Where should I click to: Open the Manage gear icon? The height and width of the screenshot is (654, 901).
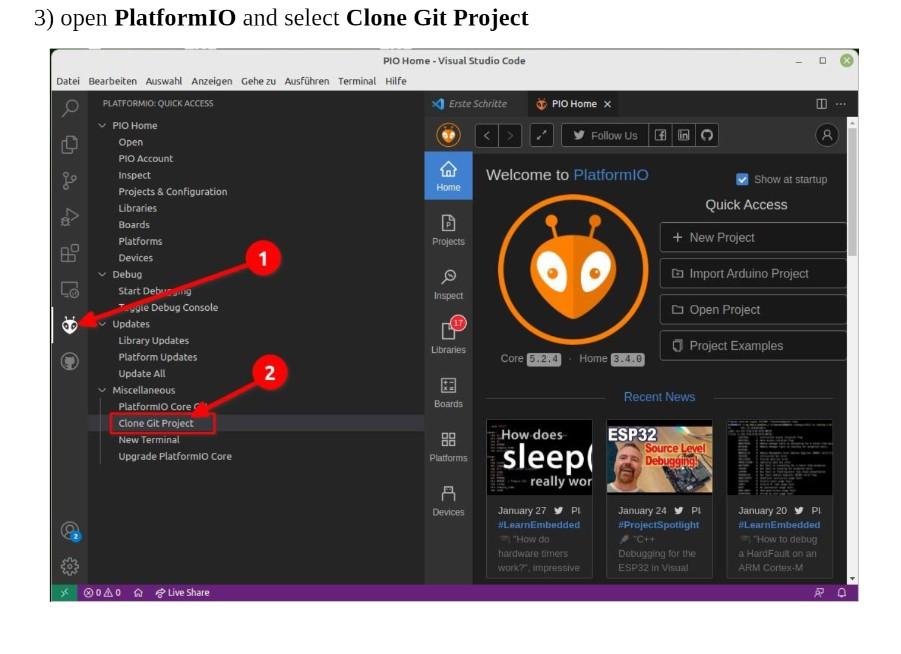point(70,567)
